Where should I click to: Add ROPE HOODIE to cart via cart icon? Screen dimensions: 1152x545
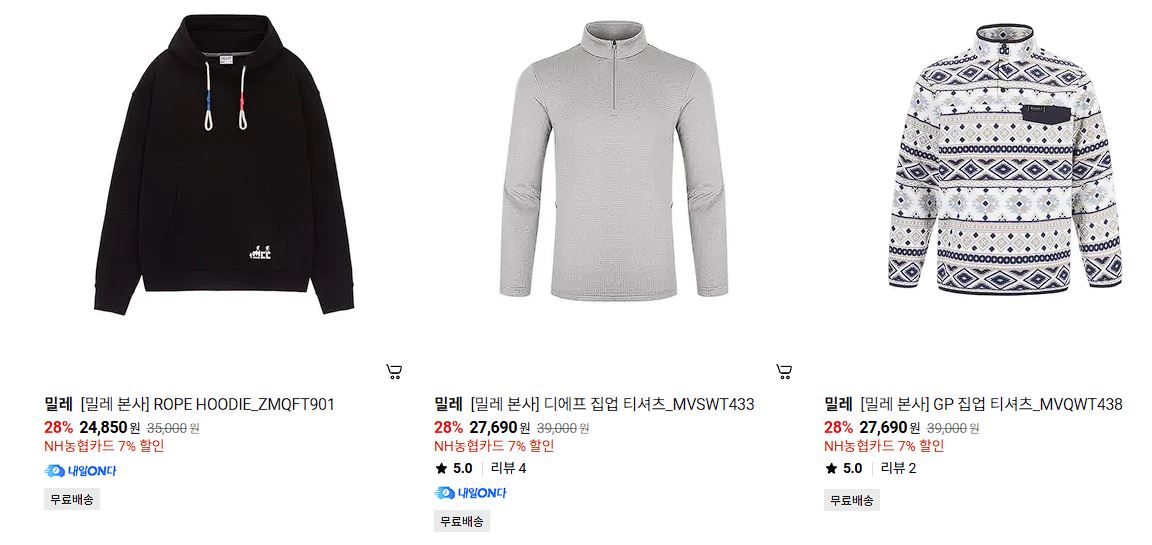click(x=394, y=372)
